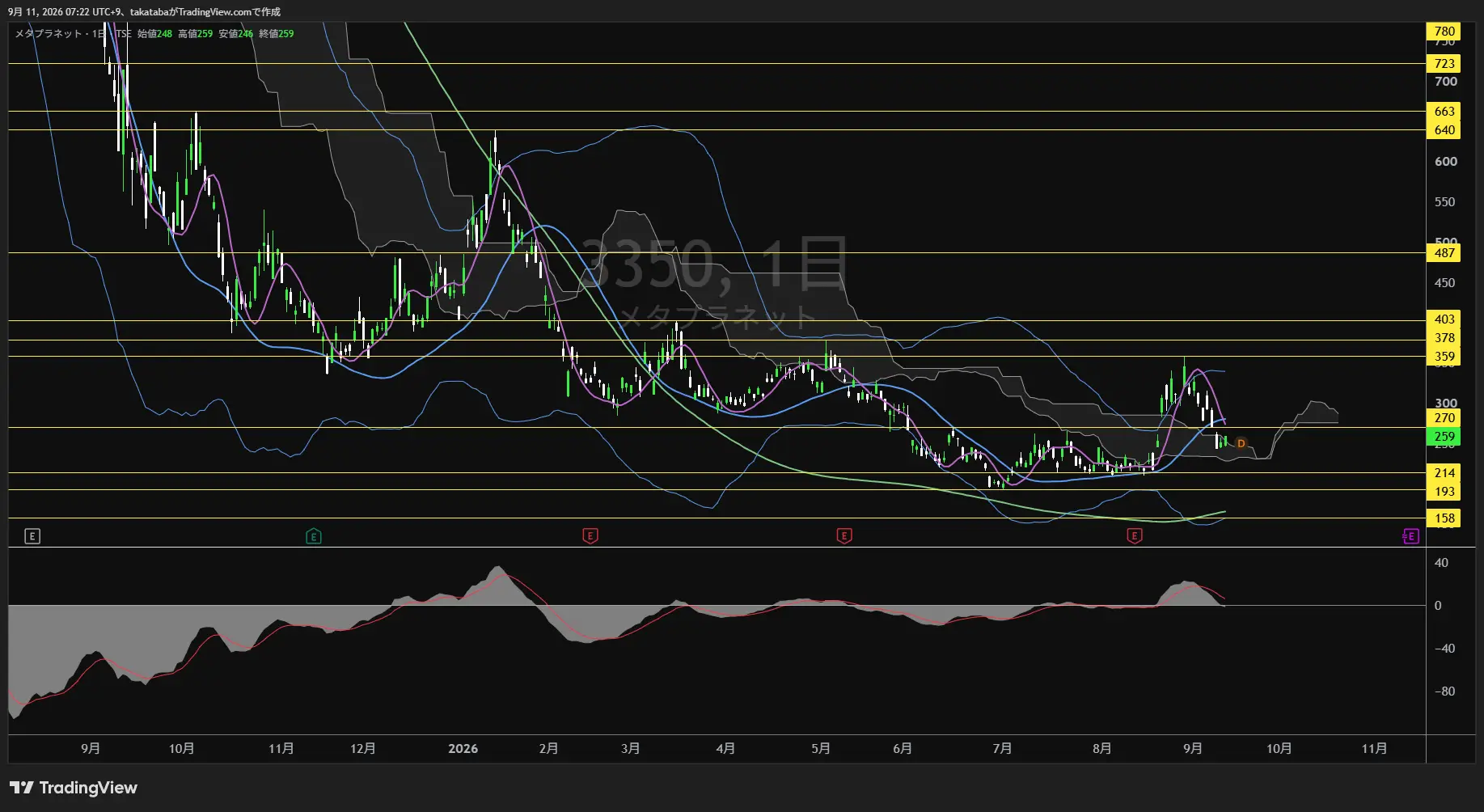Click the 2月 label on time axis

(x=548, y=749)
